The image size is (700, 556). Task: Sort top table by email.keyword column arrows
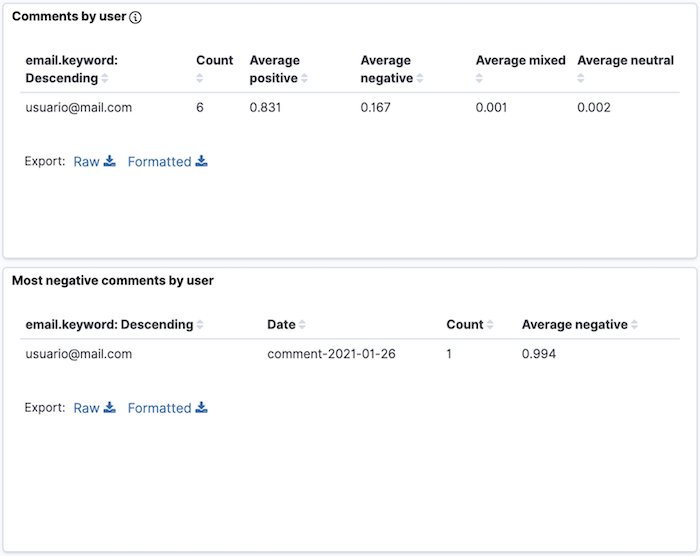point(105,78)
